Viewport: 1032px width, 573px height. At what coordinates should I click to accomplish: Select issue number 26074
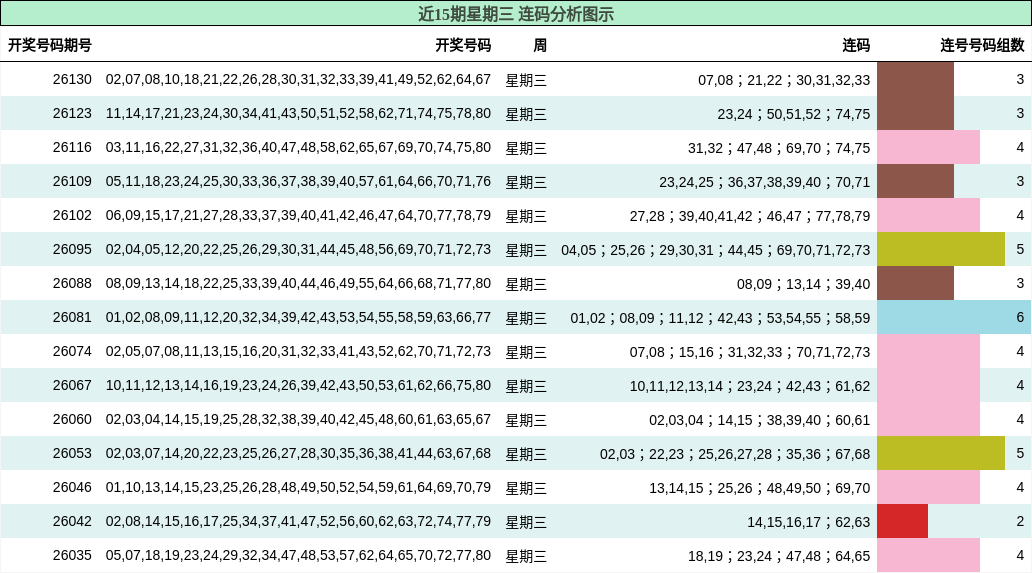coord(72,351)
